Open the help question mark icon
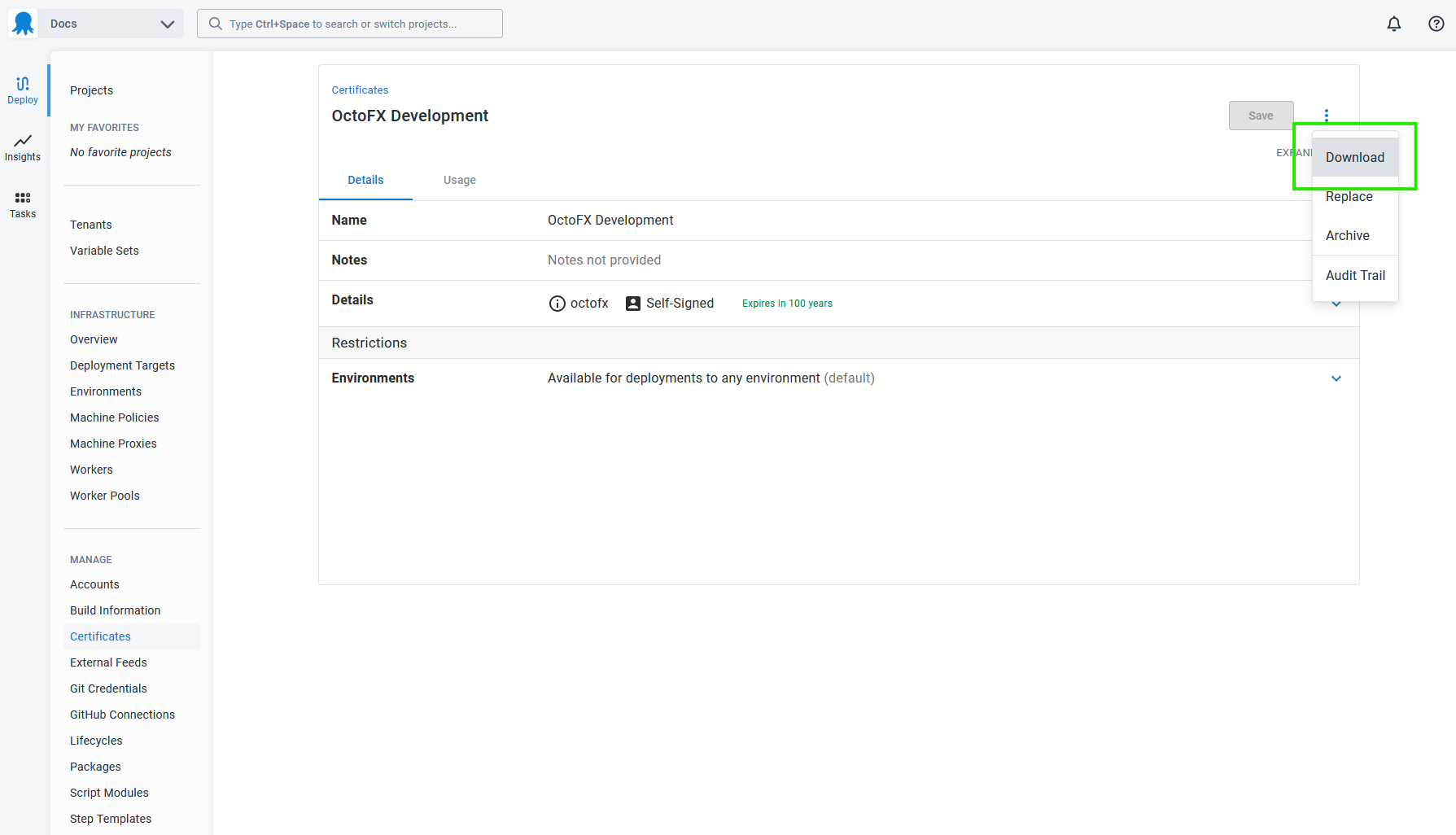1456x835 pixels. click(1436, 24)
